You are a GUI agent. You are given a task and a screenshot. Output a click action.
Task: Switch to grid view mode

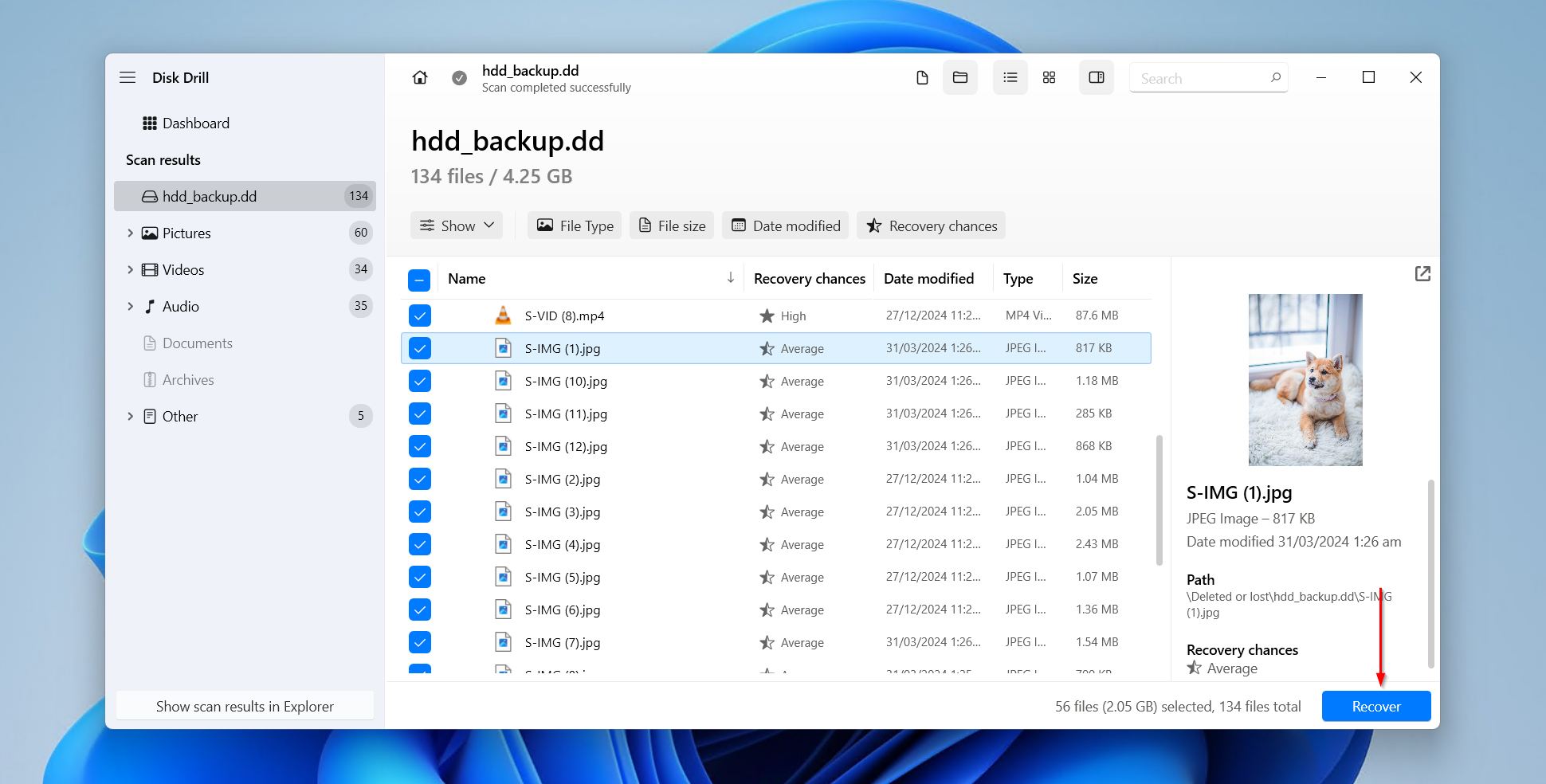click(1049, 77)
